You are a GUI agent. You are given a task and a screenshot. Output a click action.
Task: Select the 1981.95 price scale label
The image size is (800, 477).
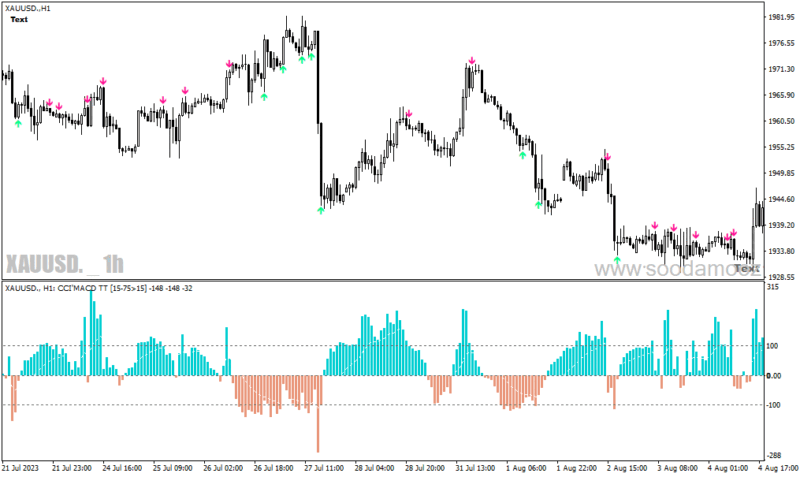pyautogui.click(x=781, y=17)
